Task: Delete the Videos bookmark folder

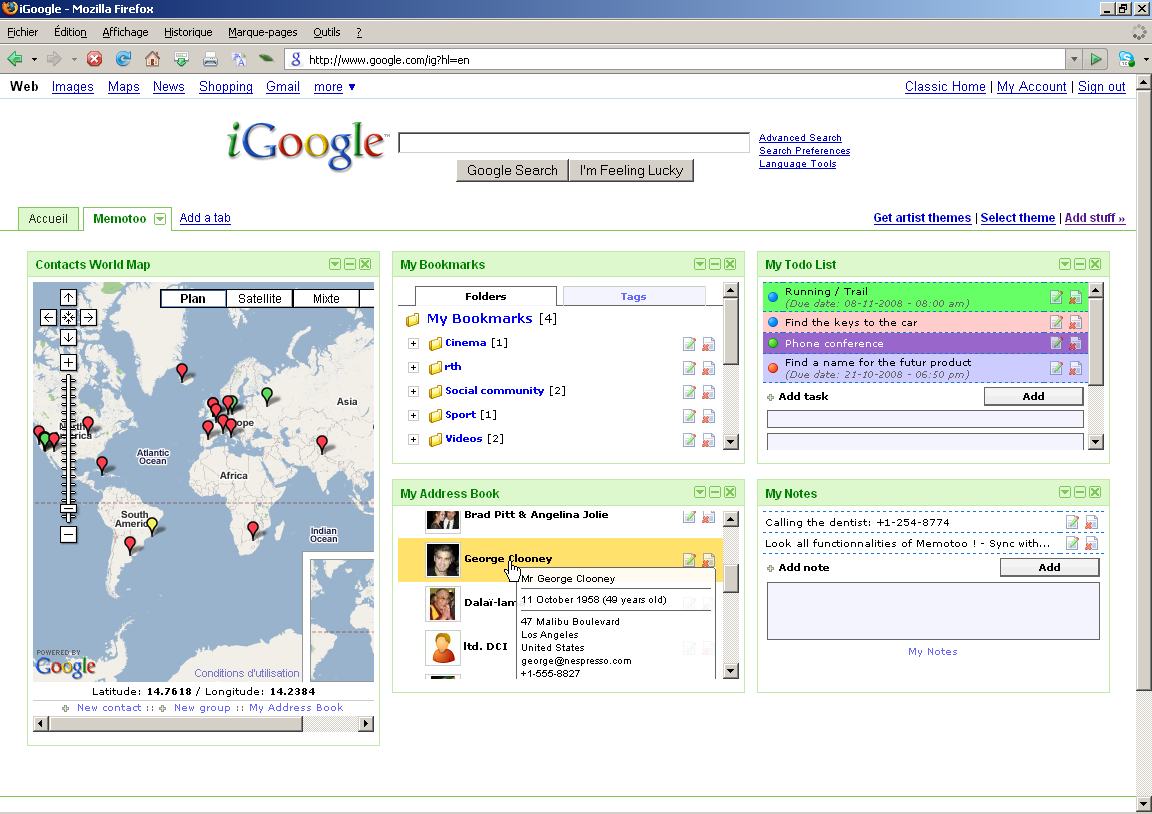Action: [x=708, y=440]
